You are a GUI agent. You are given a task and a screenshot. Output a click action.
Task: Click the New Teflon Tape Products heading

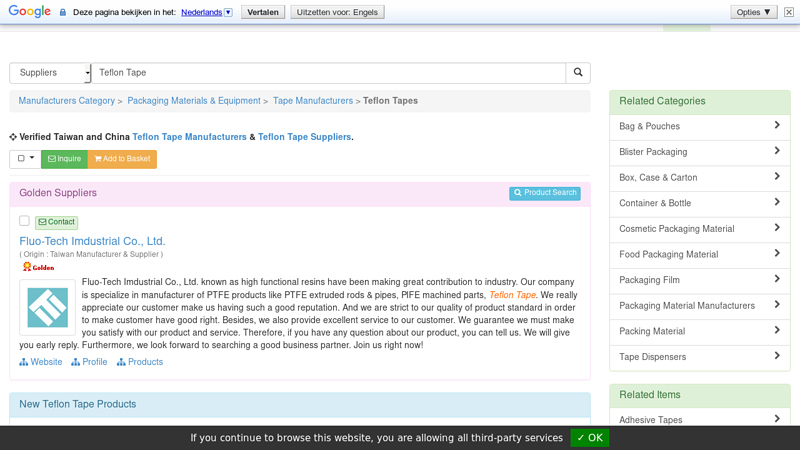coord(78,404)
